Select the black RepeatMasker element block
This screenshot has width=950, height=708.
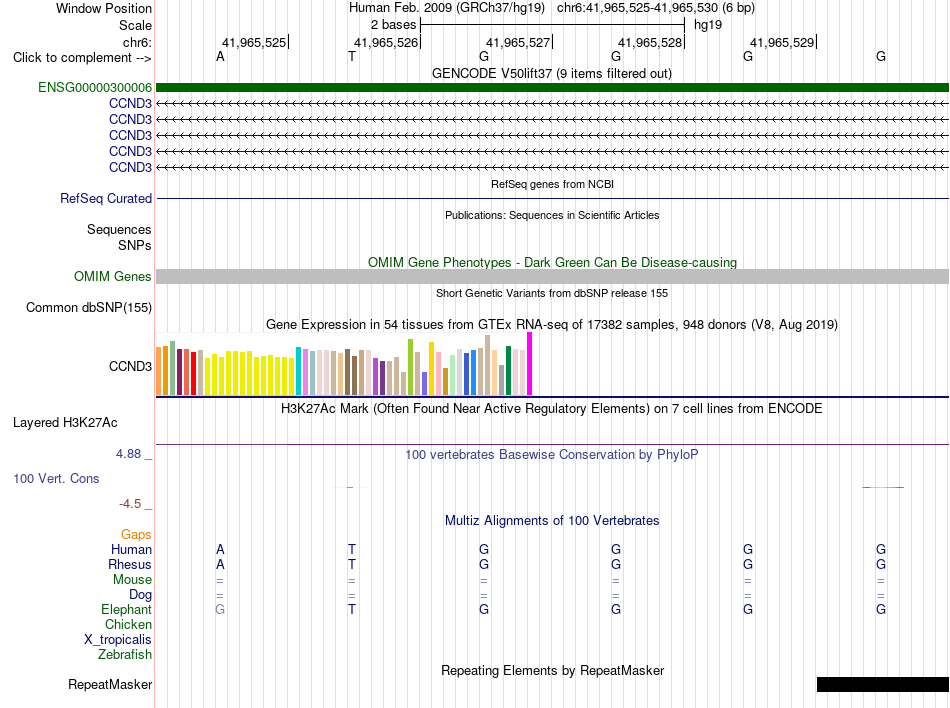[883, 684]
